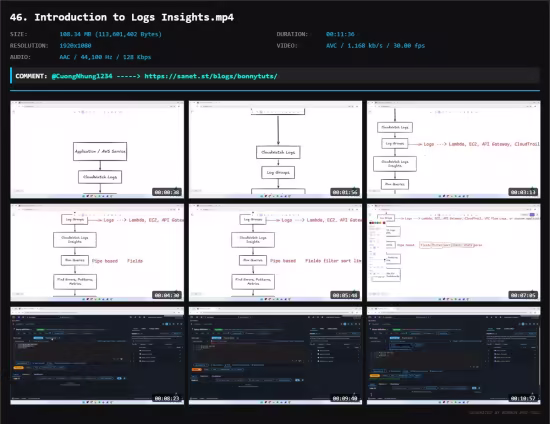The height and width of the screenshot is (424, 550).
Task: Click the 'DURATION:' label
Action: [x=292, y=34]
